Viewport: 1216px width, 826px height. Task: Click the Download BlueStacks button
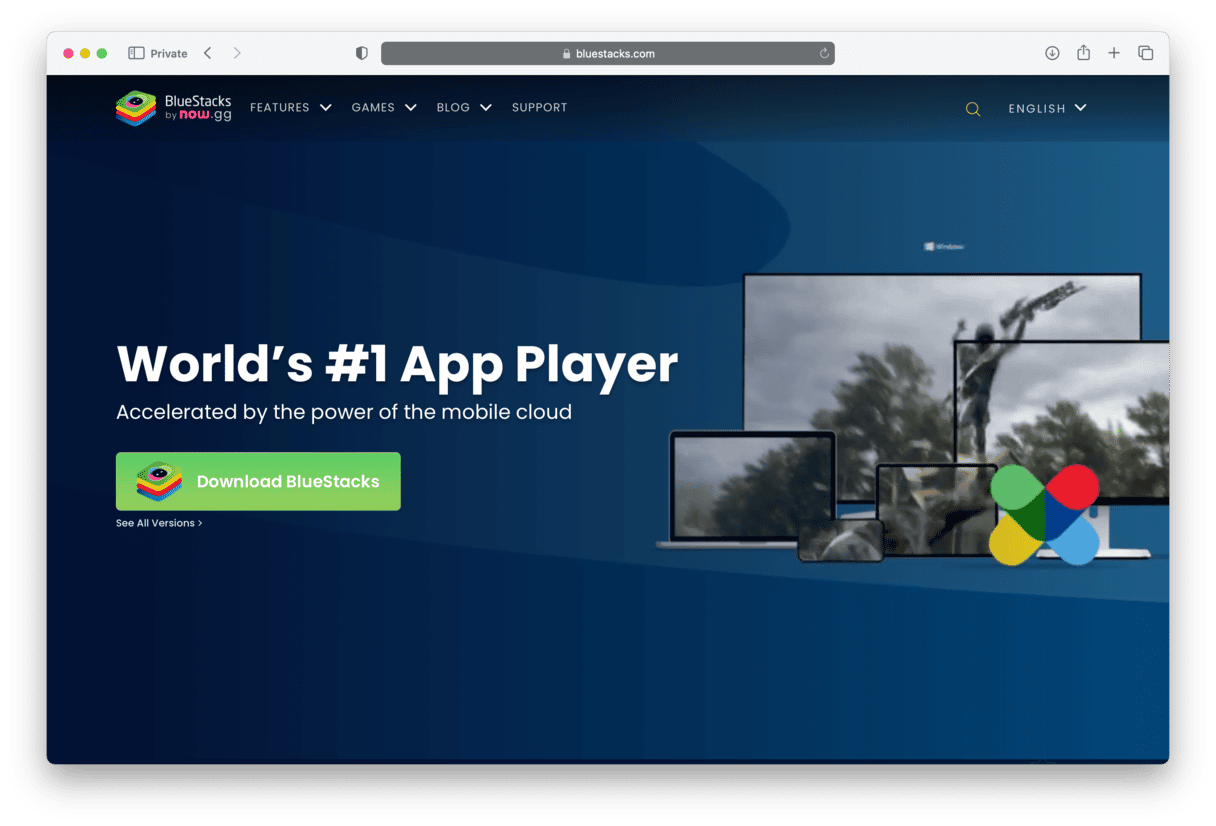click(x=258, y=481)
